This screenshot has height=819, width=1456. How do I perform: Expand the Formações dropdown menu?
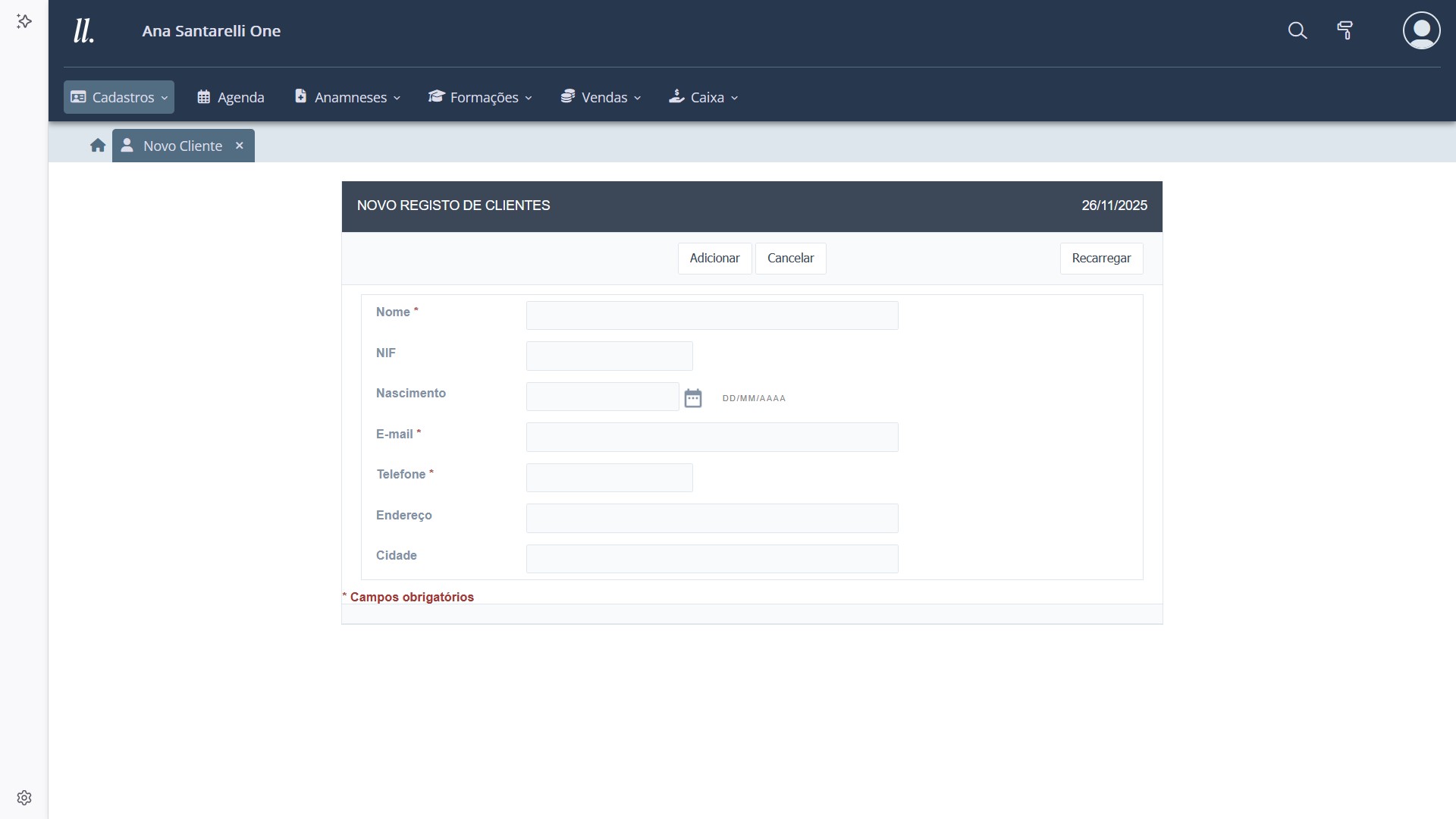[x=480, y=97]
